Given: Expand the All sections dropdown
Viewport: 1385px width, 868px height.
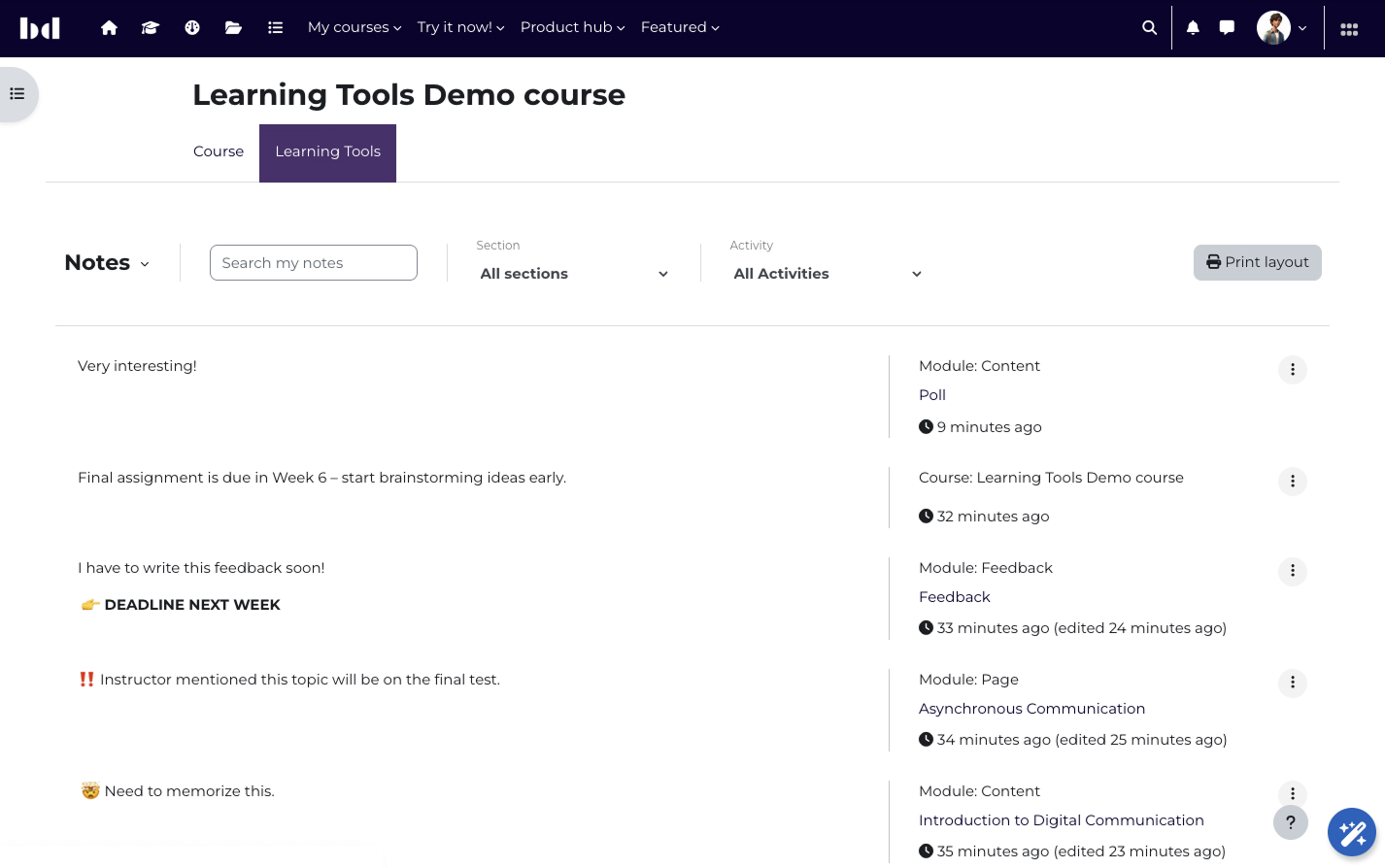Looking at the screenshot, I should click(x=573, y=274).
